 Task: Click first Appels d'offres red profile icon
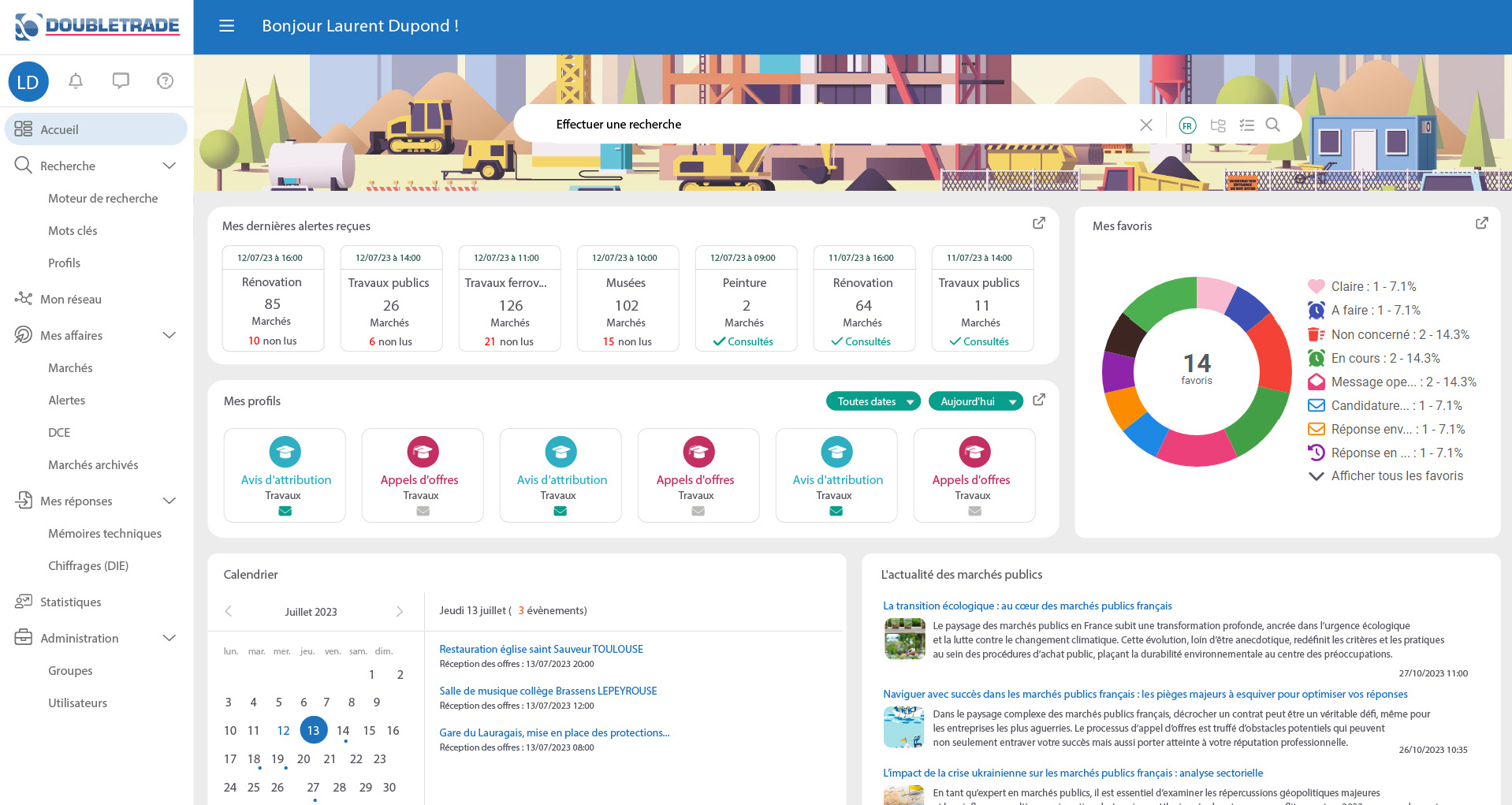click(x=423, y=452)
